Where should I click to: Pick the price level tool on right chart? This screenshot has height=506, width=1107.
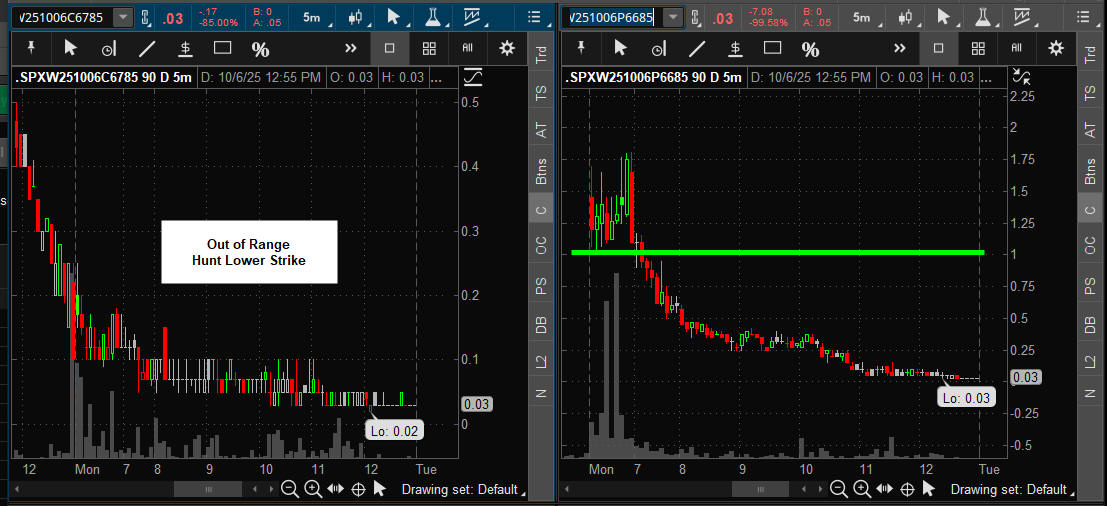[x=735, y=48]
